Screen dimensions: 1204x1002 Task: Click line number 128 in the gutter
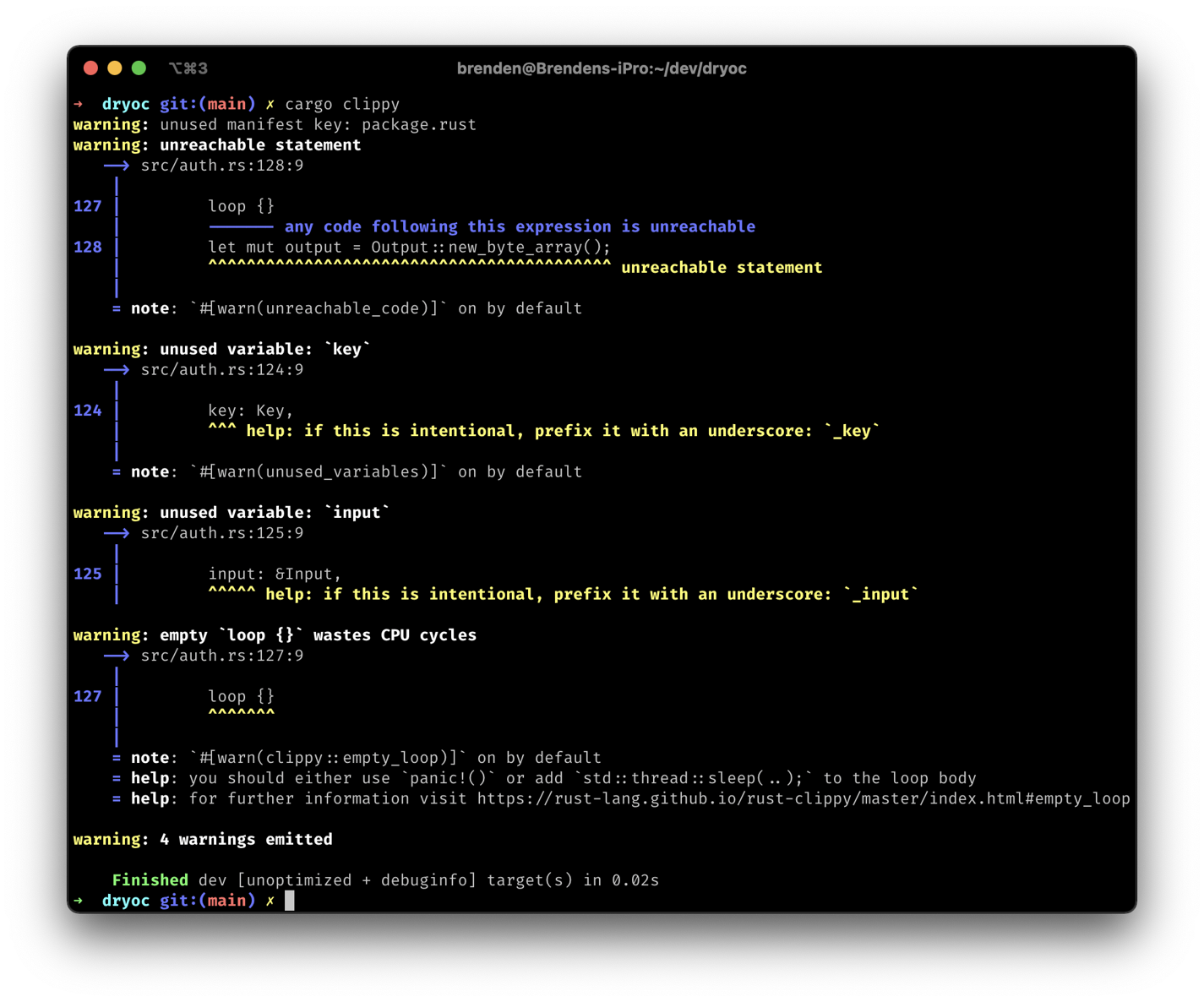88,247
